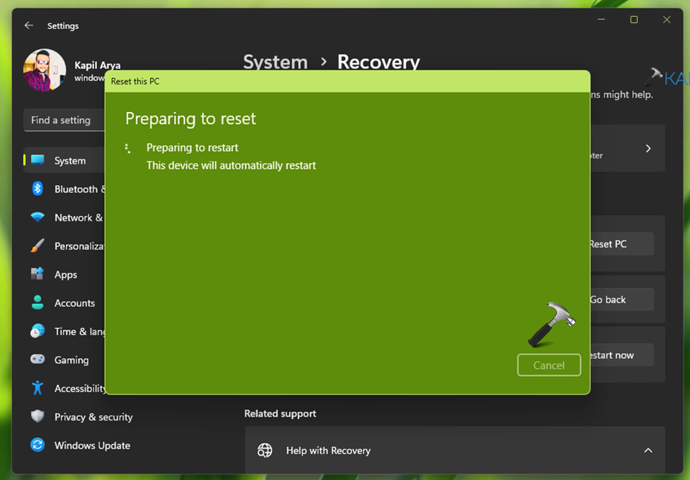Click the Help with Recovery globe icon
The height and width of the screenshot is (480, 690).
click(x=265, y=450)
